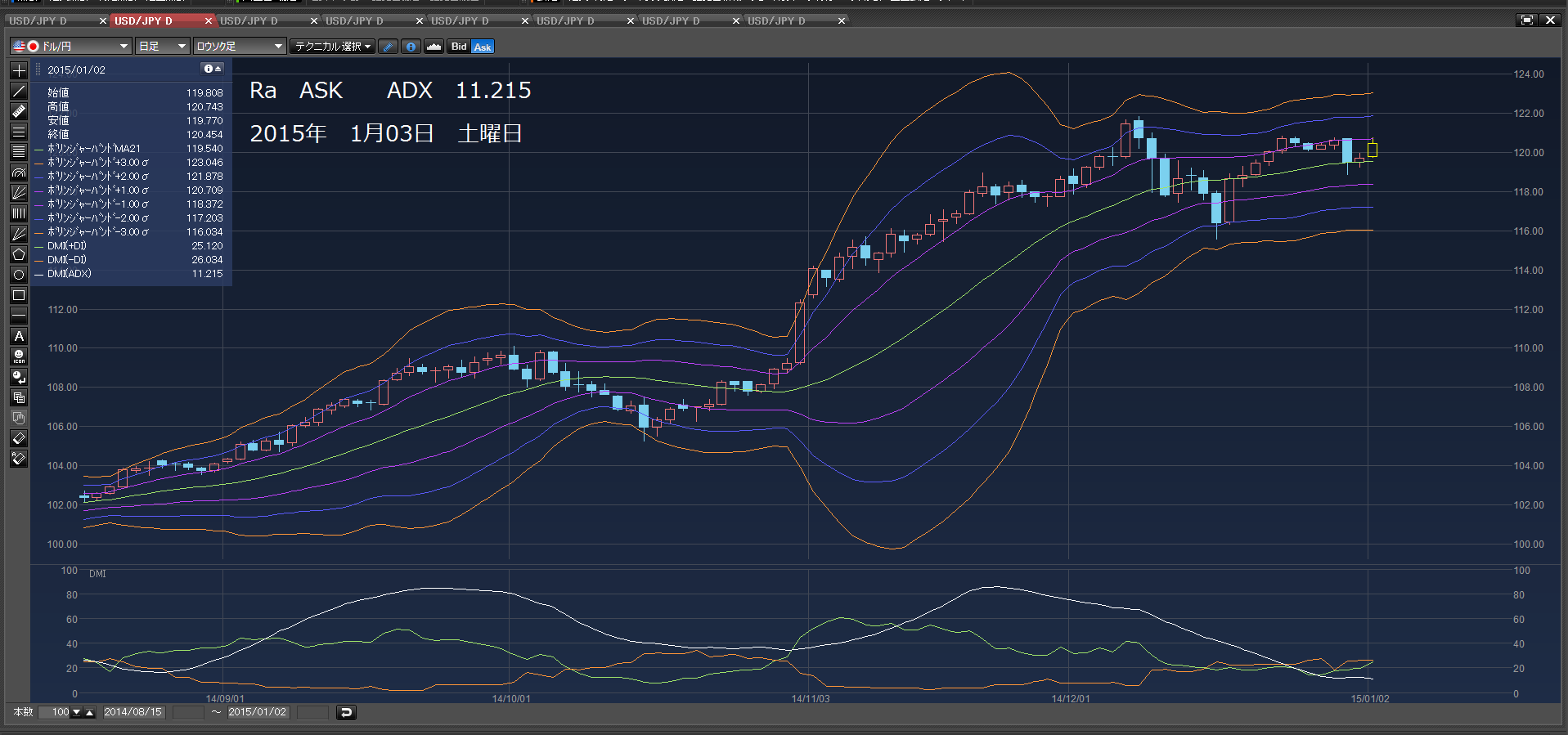Click the reset range return-arrow button
The image size is (1568, 735).
coord(346,712)
